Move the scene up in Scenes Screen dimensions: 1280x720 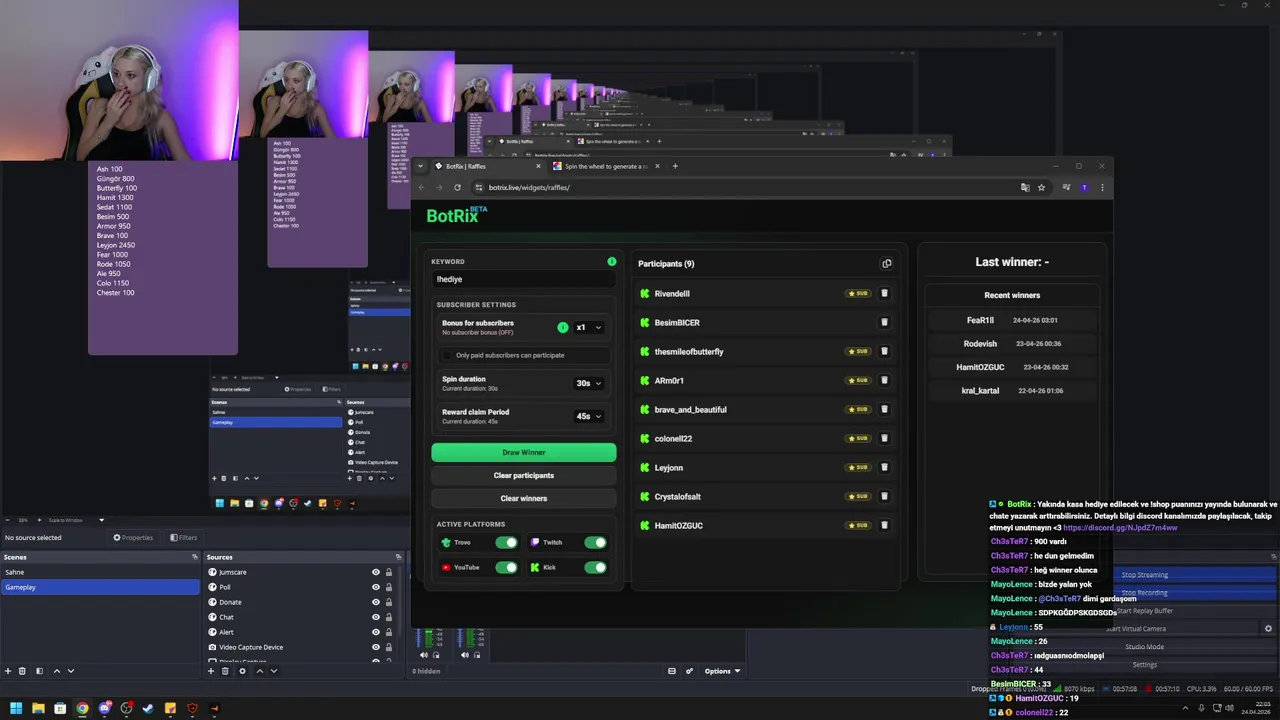[57, 671]
